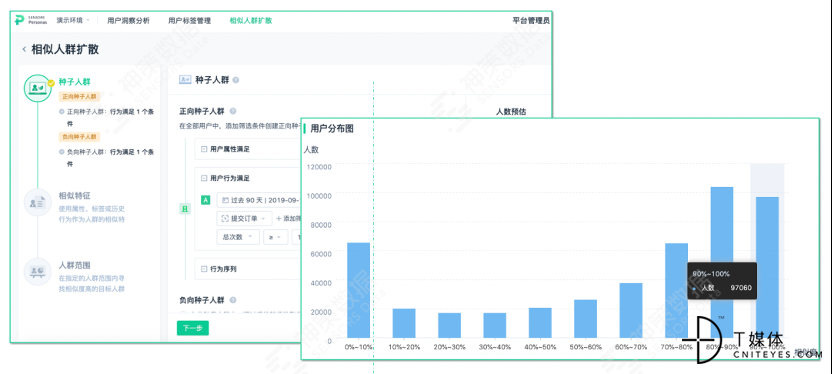Click the help icon beside 正向种子人群
Image resolution: width=832 pixels, height=374 pixels.
click(232, 111)
